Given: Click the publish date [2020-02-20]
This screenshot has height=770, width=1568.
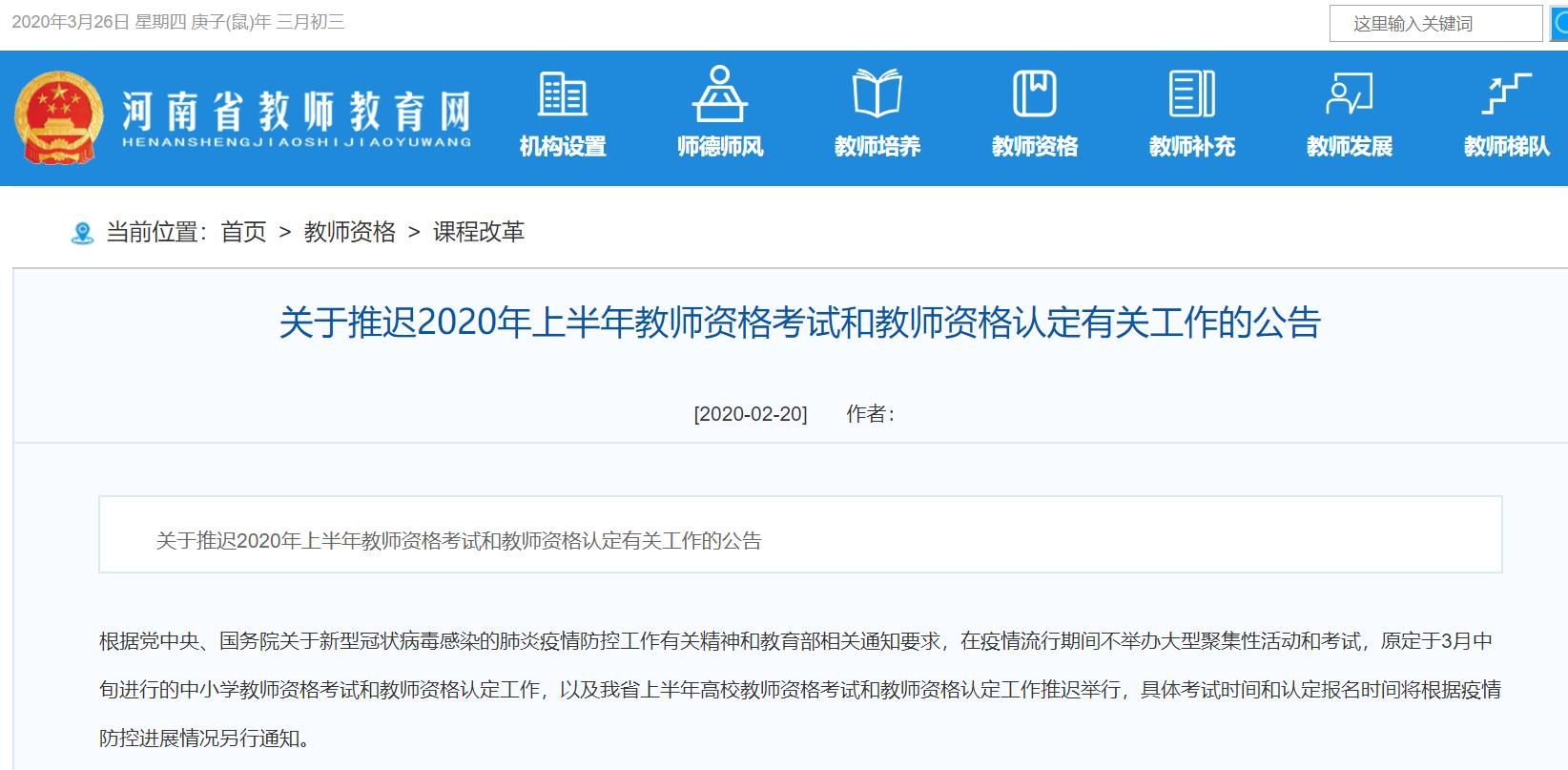Looking at the screenshot, I should (x=751, y=414).
